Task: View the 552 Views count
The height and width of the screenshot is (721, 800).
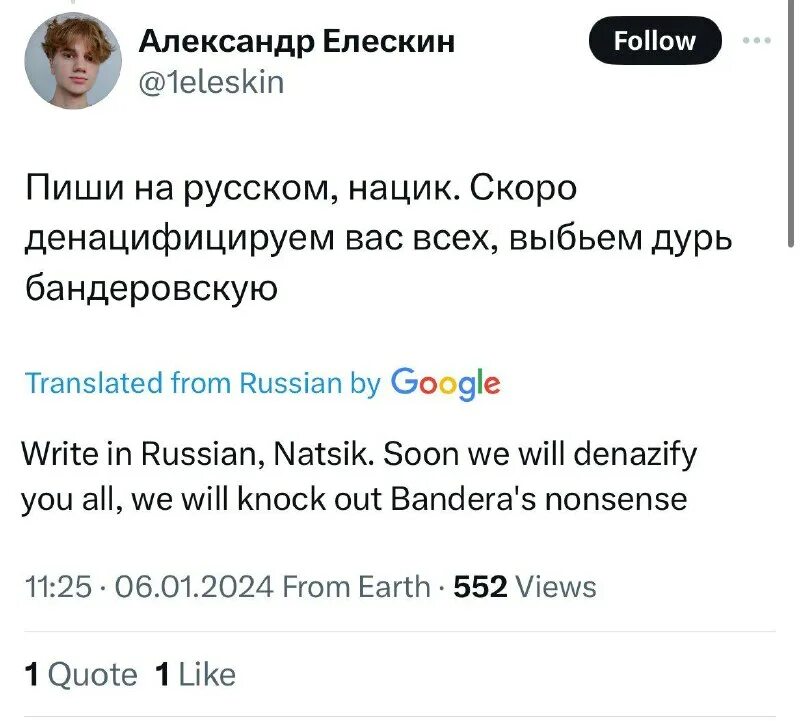Action: pyautogui.click(x=525, y=587)
